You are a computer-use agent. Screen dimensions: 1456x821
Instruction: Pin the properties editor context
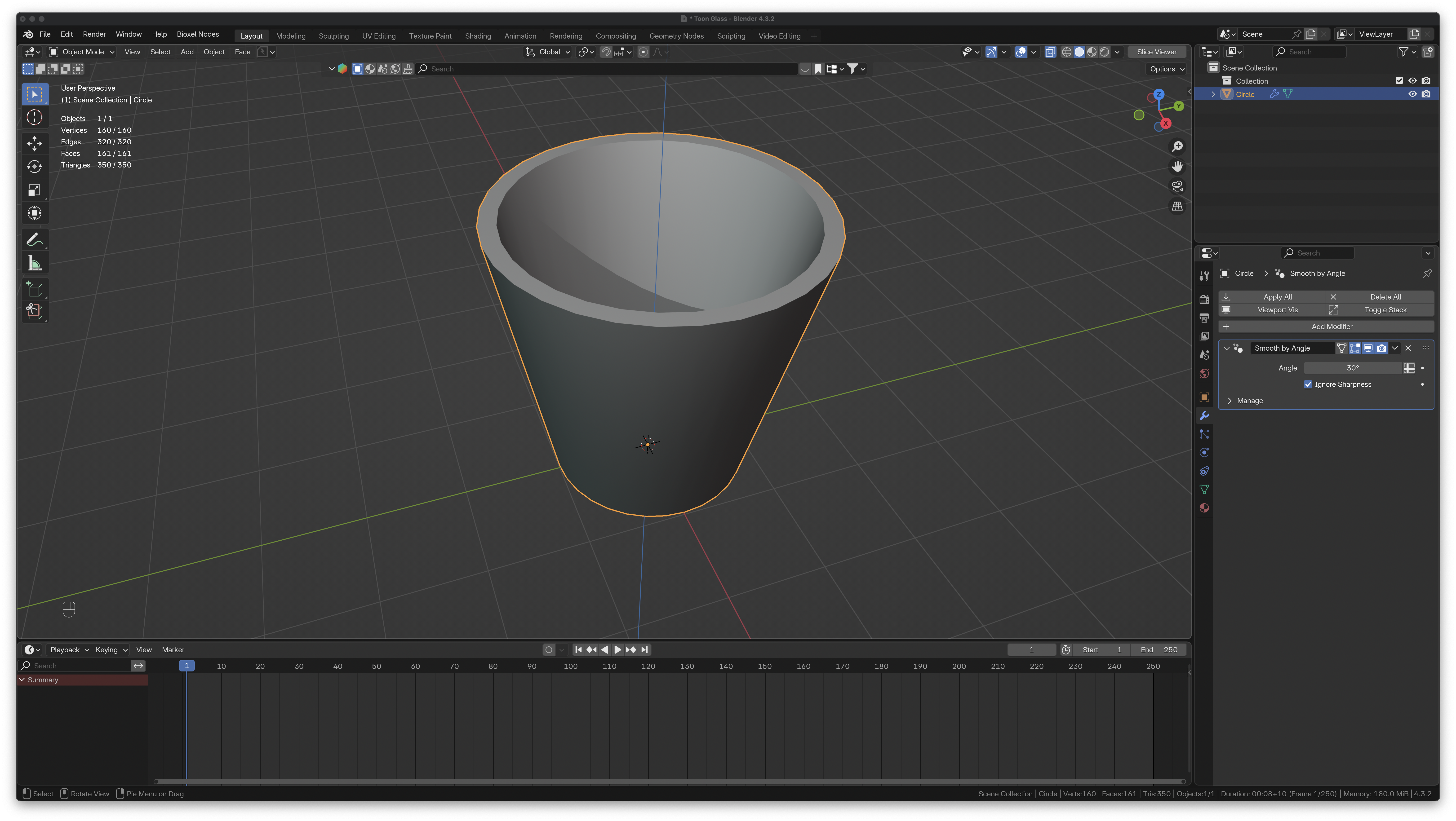pos(1427,274)
